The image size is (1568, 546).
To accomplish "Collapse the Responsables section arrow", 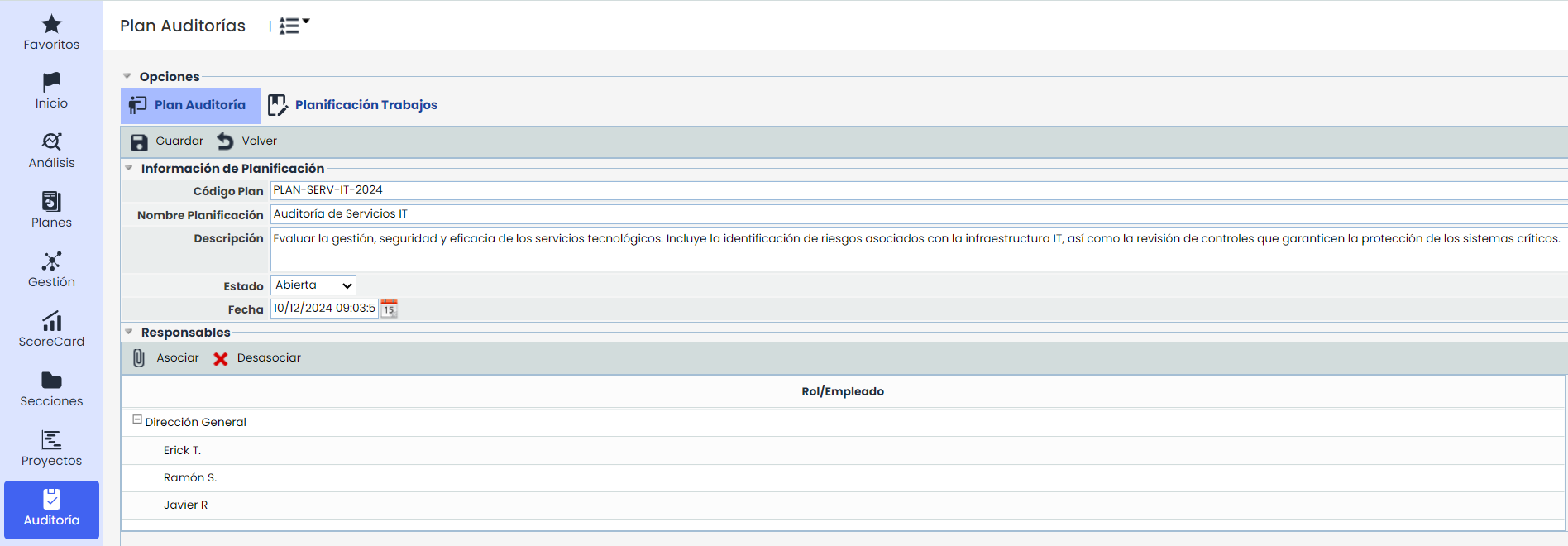I will [129, 332].
